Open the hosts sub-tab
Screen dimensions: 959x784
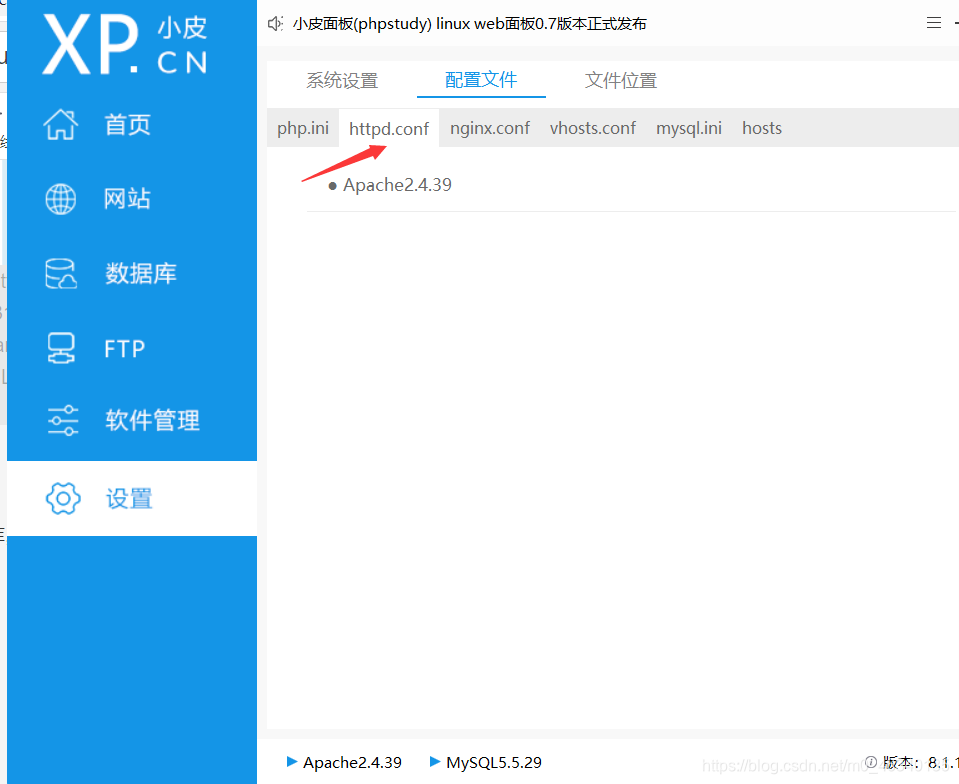(x=762, y=128)
